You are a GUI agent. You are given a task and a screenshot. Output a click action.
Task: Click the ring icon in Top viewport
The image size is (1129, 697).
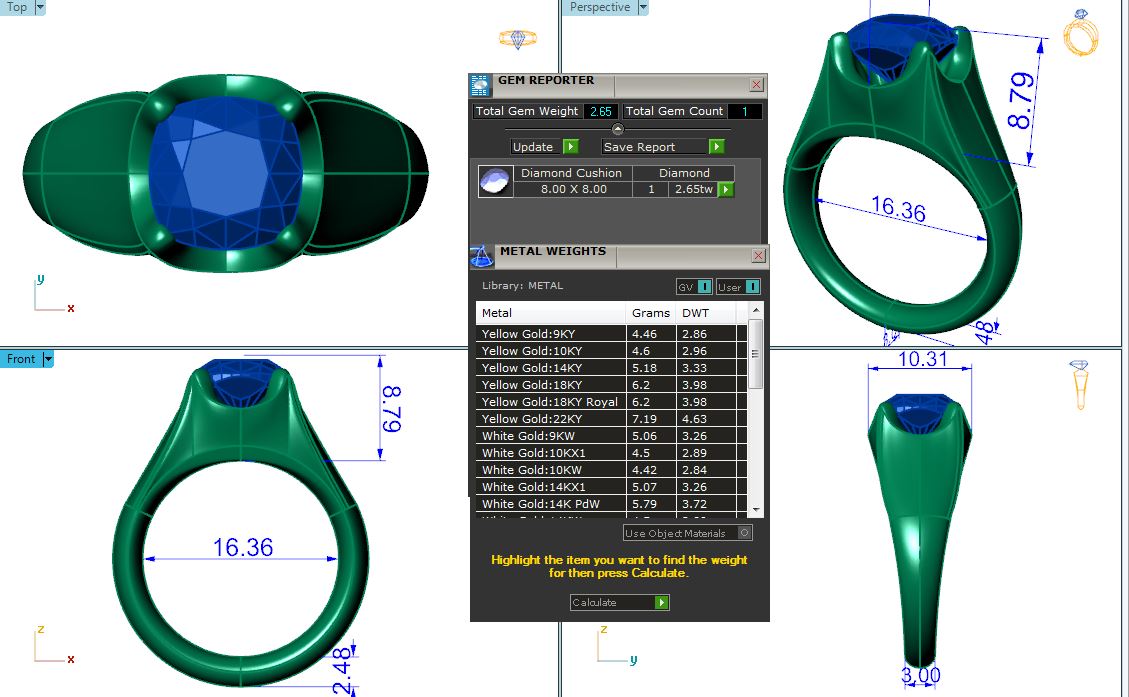517,39
